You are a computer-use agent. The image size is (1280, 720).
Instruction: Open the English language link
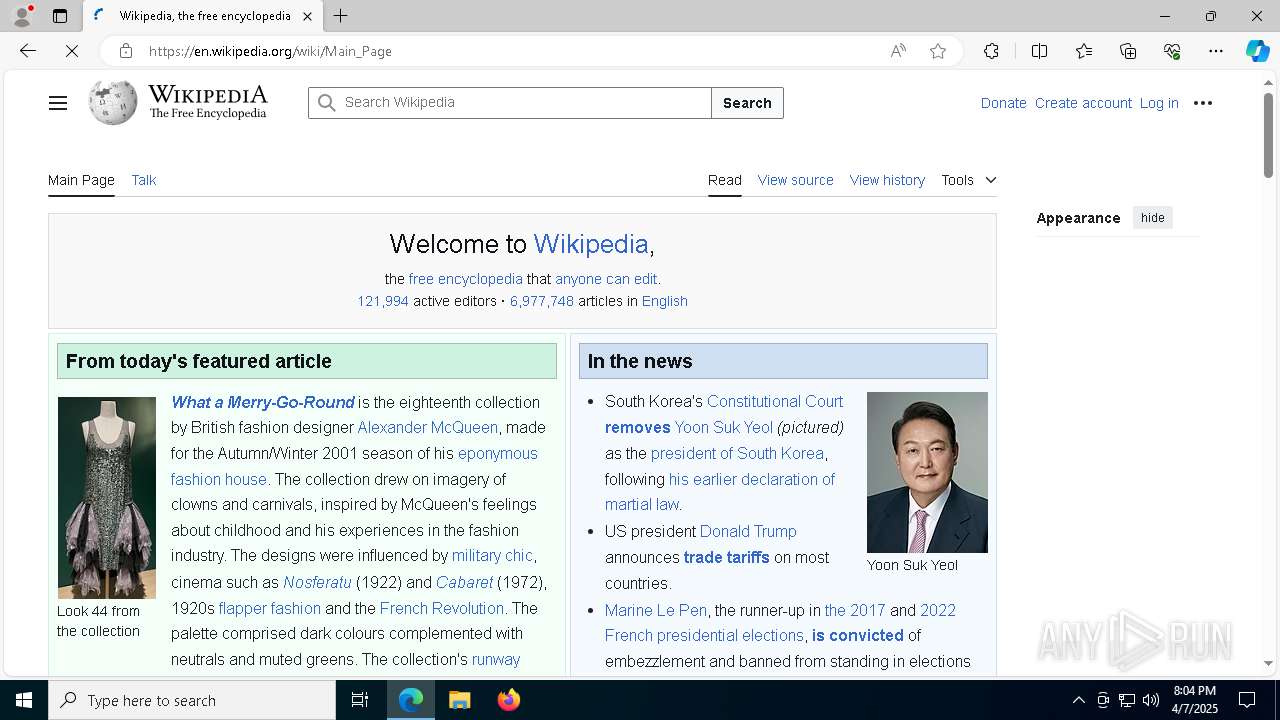pyautogui.click(x=664, y=301)
